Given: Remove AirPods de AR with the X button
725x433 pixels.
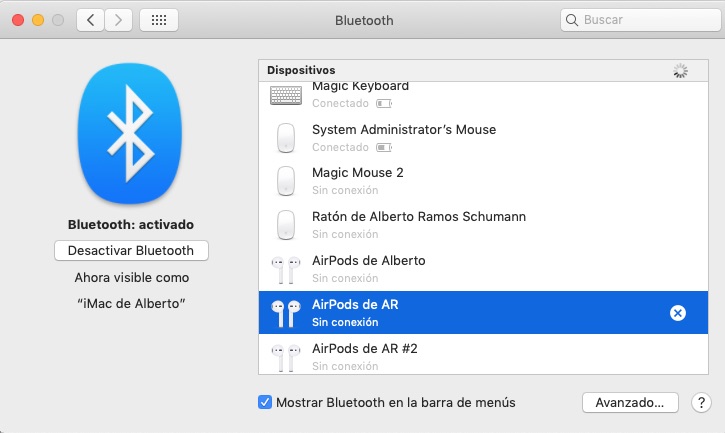Looking at the screenshot, I should (678, 313).
